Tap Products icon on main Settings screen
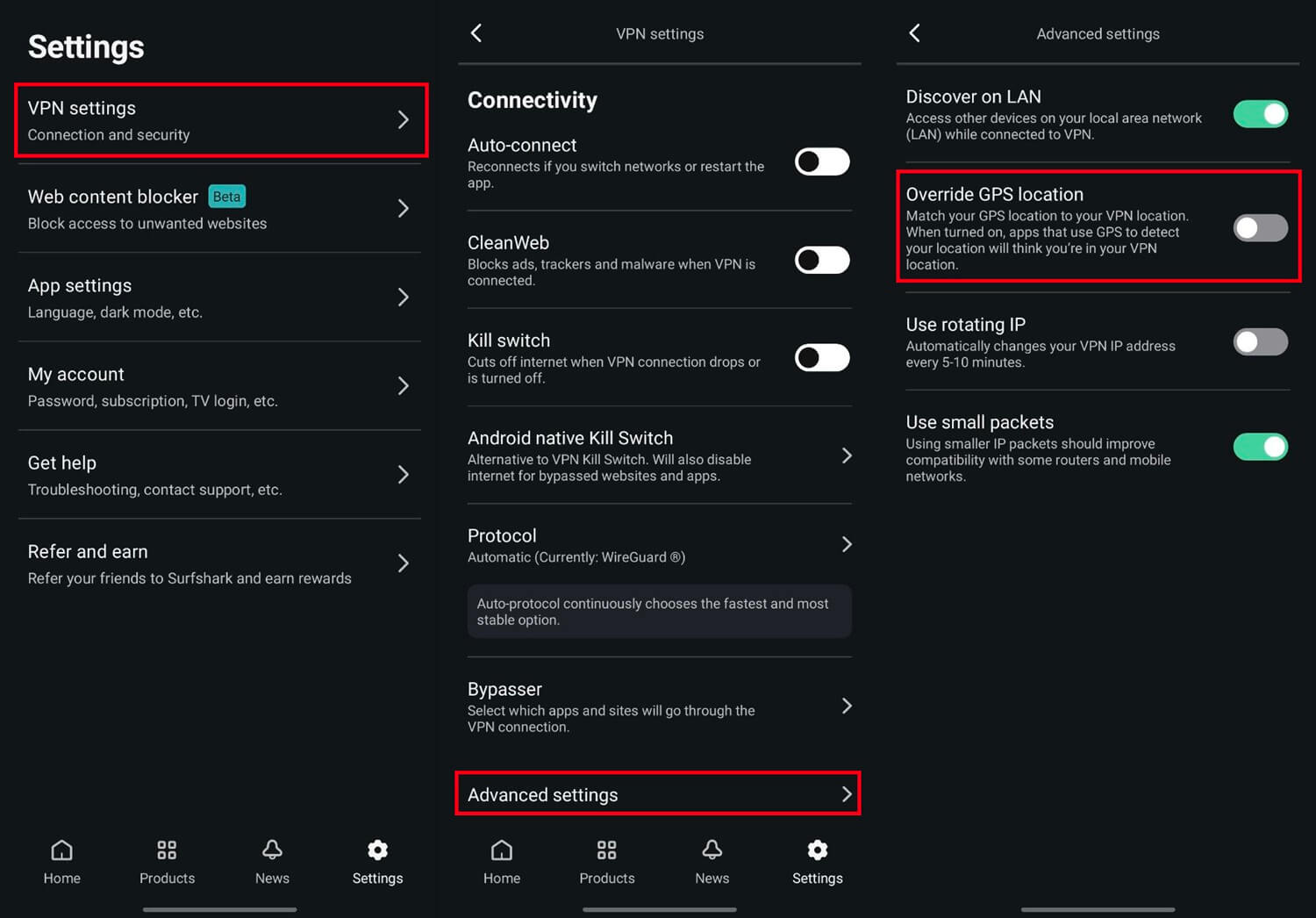The image size is (1316, 918). (167, 850)
